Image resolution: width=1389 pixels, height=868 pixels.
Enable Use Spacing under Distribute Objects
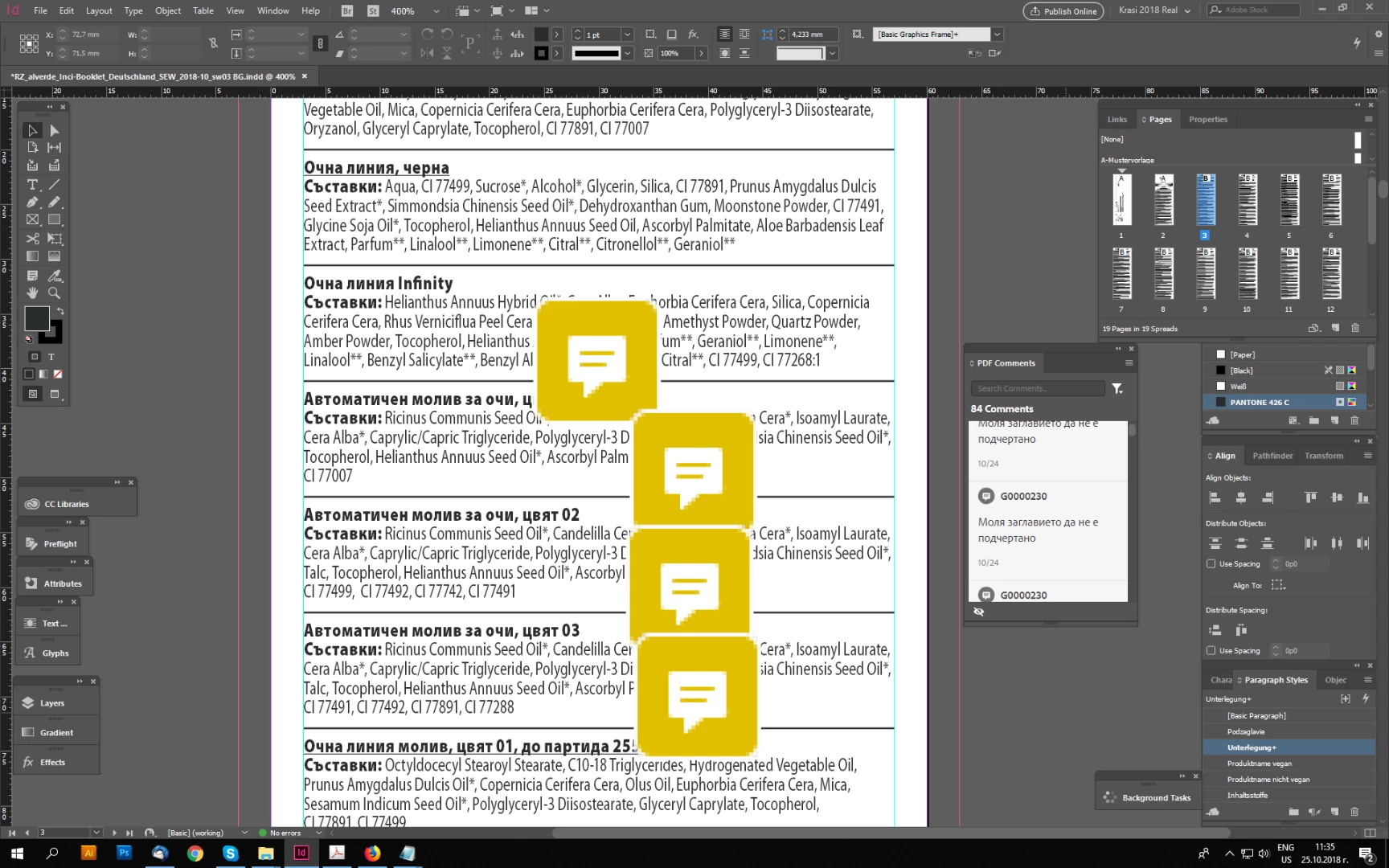(1211, 564)
